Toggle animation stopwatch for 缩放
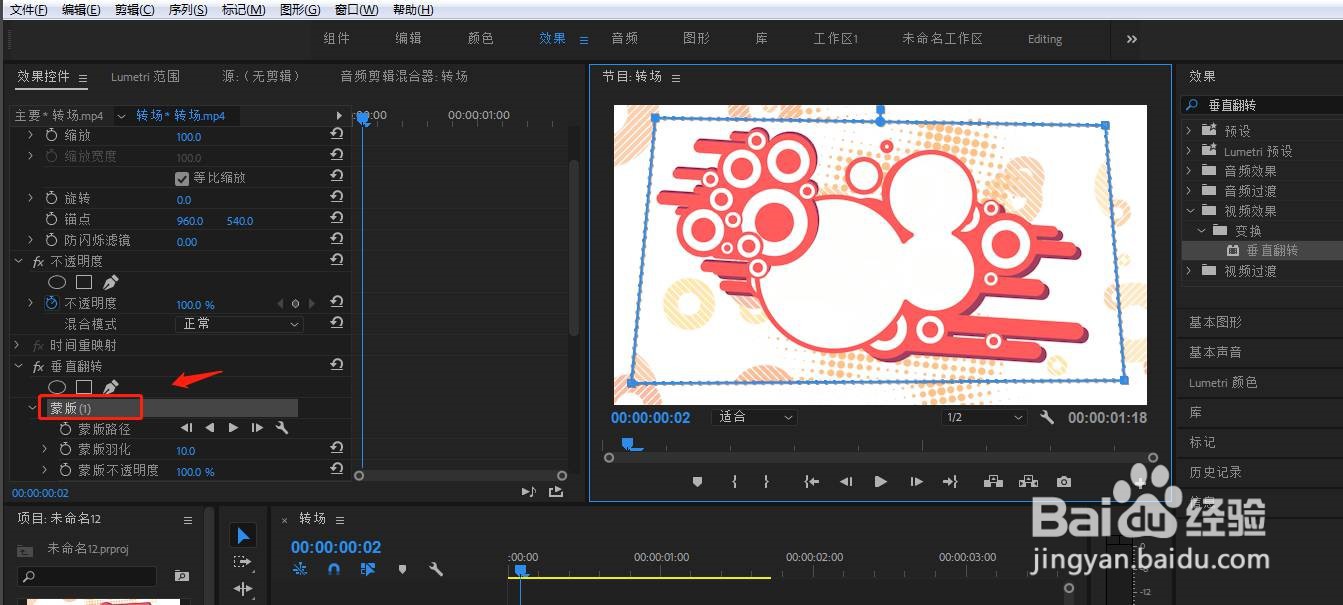Screen dimensions: 1343x605 52,135
